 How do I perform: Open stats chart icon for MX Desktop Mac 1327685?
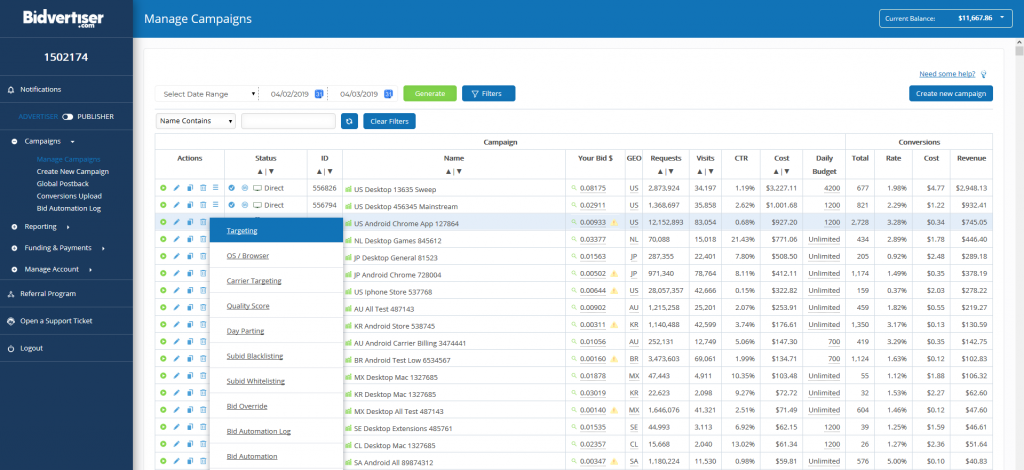(348, 376)
